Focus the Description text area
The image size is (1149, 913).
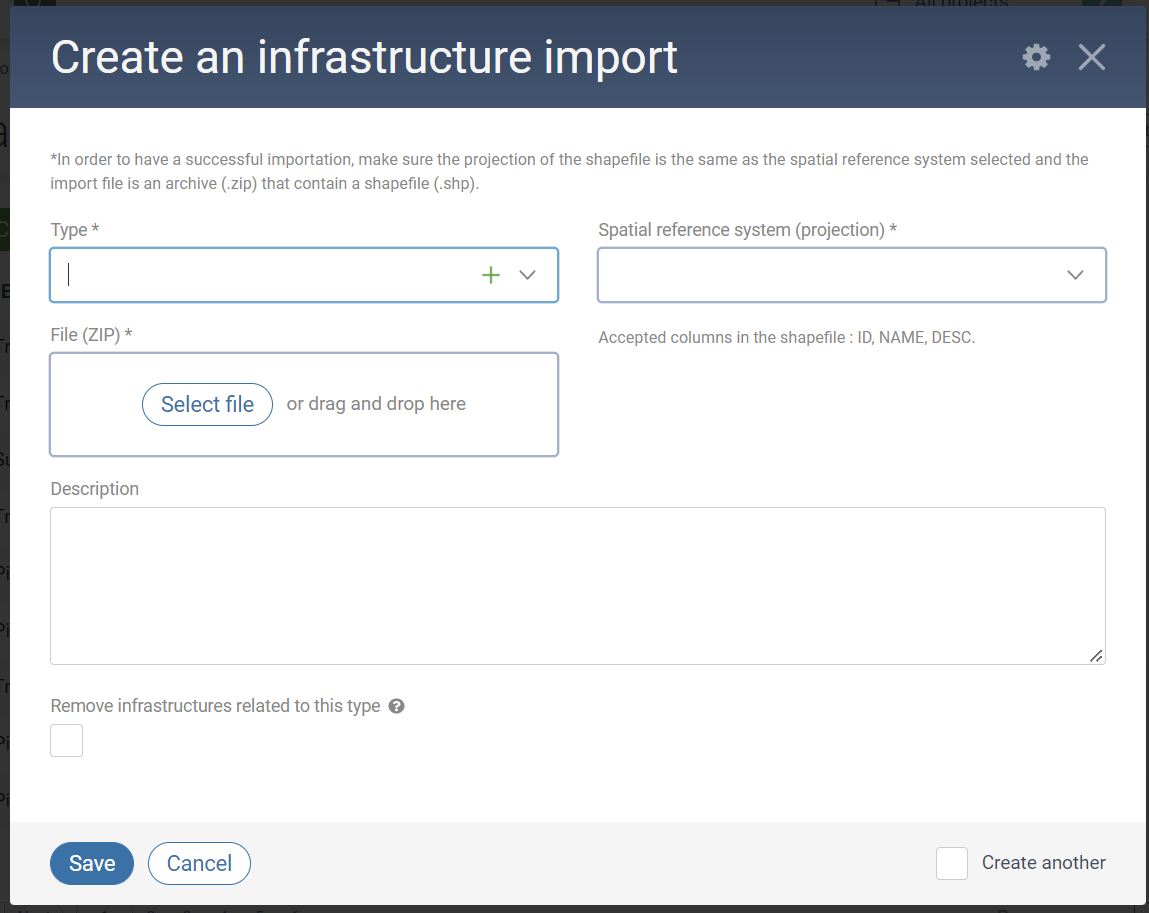point(577,585)
